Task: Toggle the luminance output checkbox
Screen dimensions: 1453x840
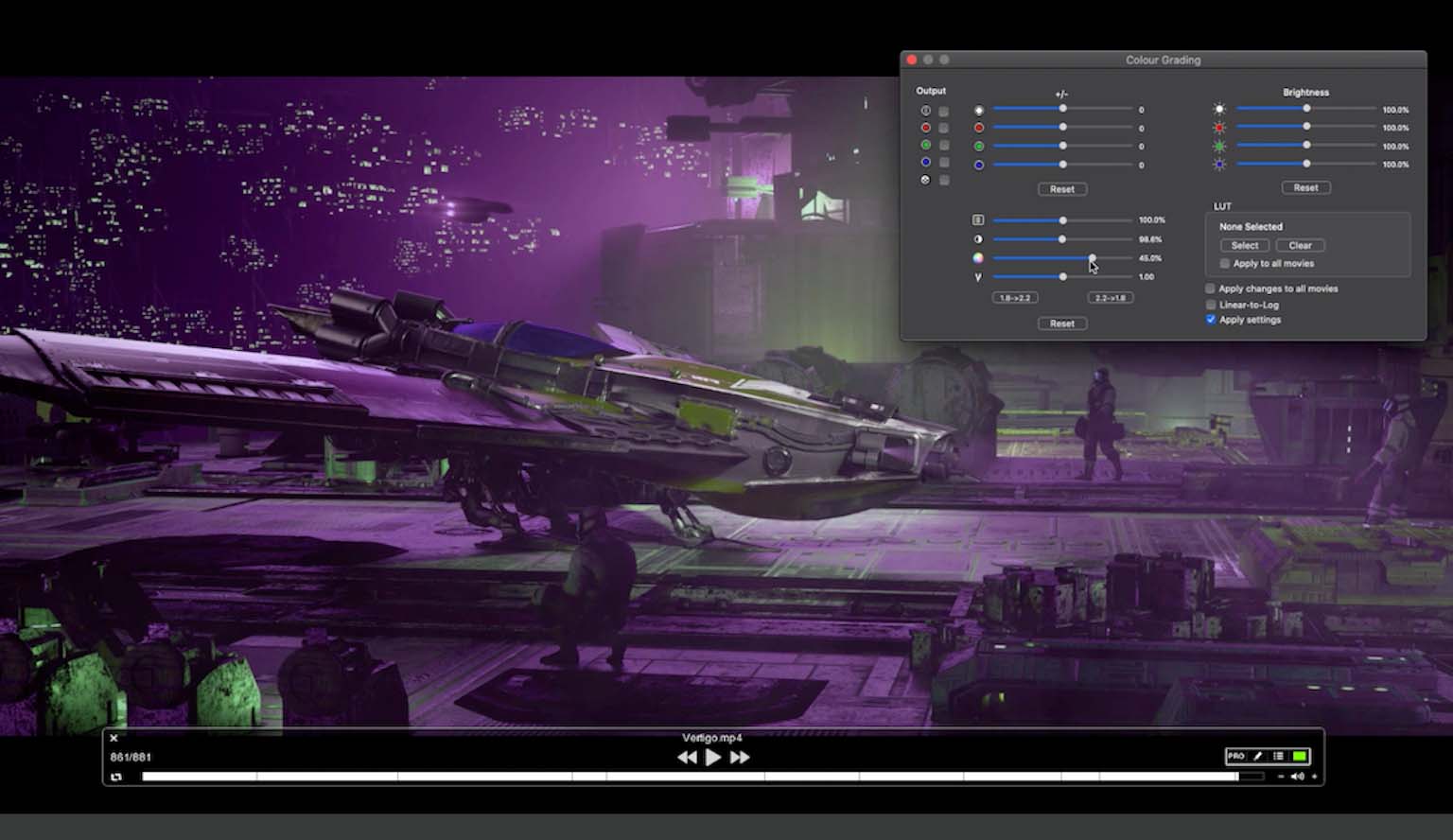Action: click(944, 111)
